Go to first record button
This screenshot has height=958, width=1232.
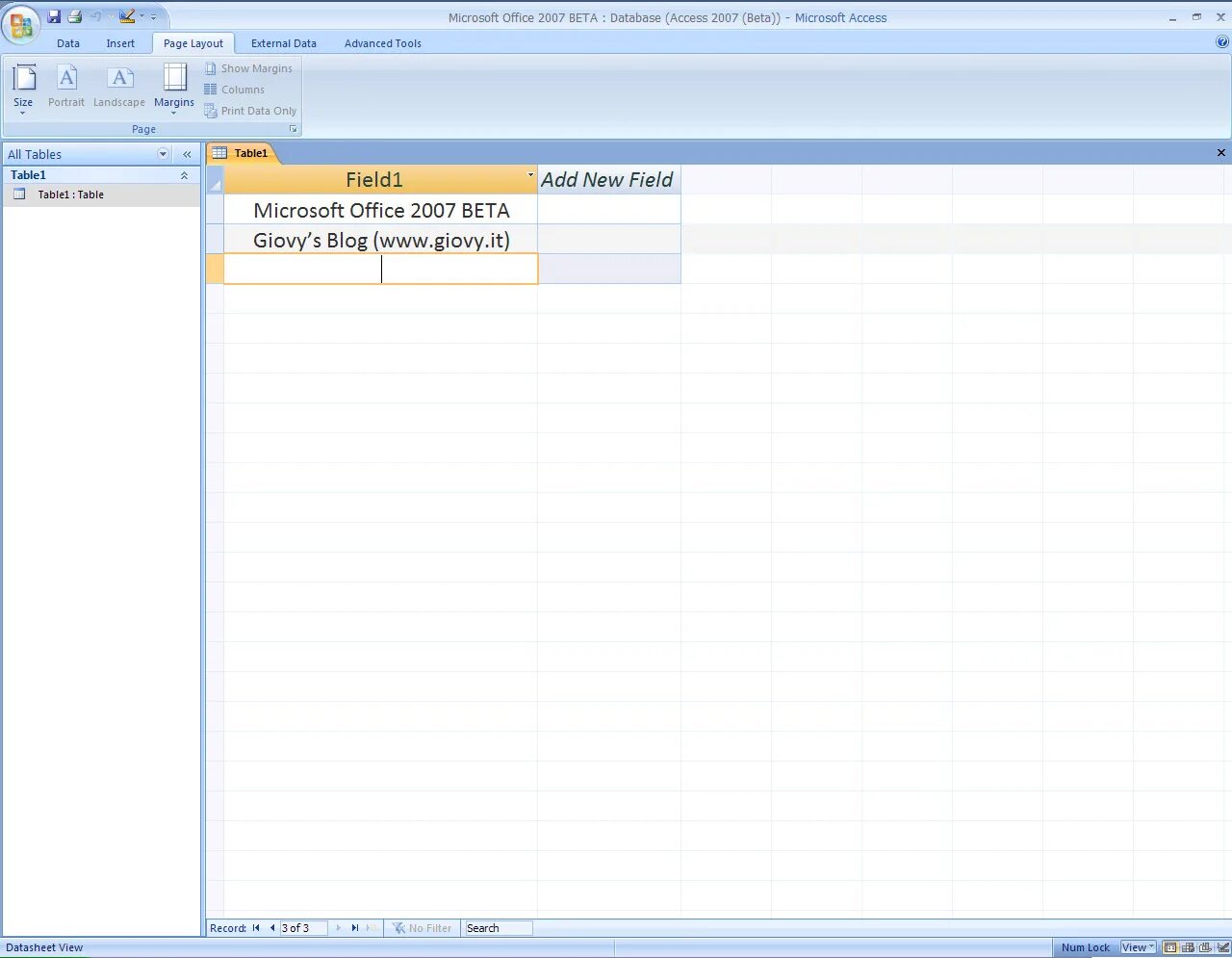[256, 928]
